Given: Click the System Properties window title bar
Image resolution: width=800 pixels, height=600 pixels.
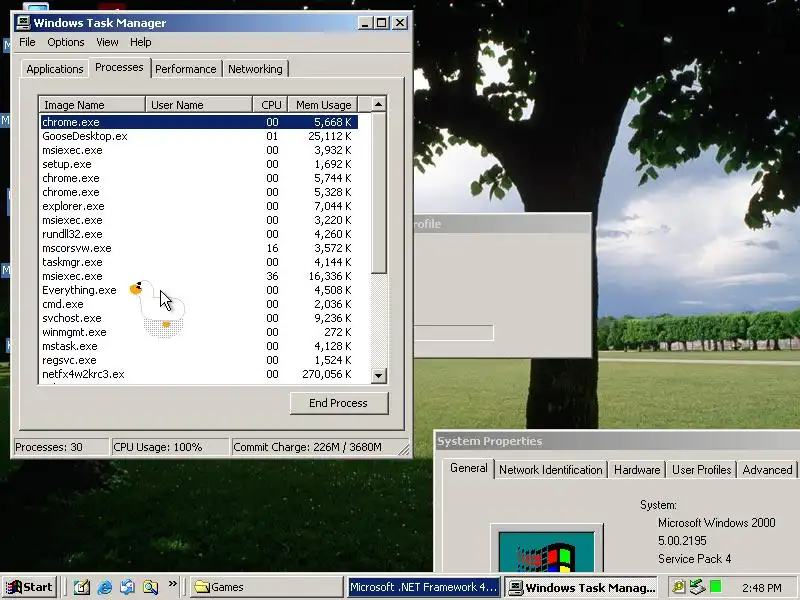Looking at the screenshot, I should click(617, 441).
